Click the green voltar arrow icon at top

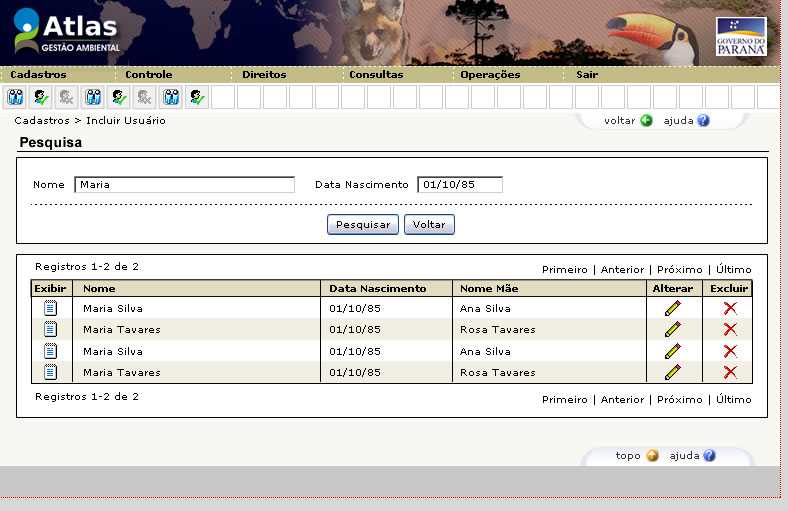point(646,121)
